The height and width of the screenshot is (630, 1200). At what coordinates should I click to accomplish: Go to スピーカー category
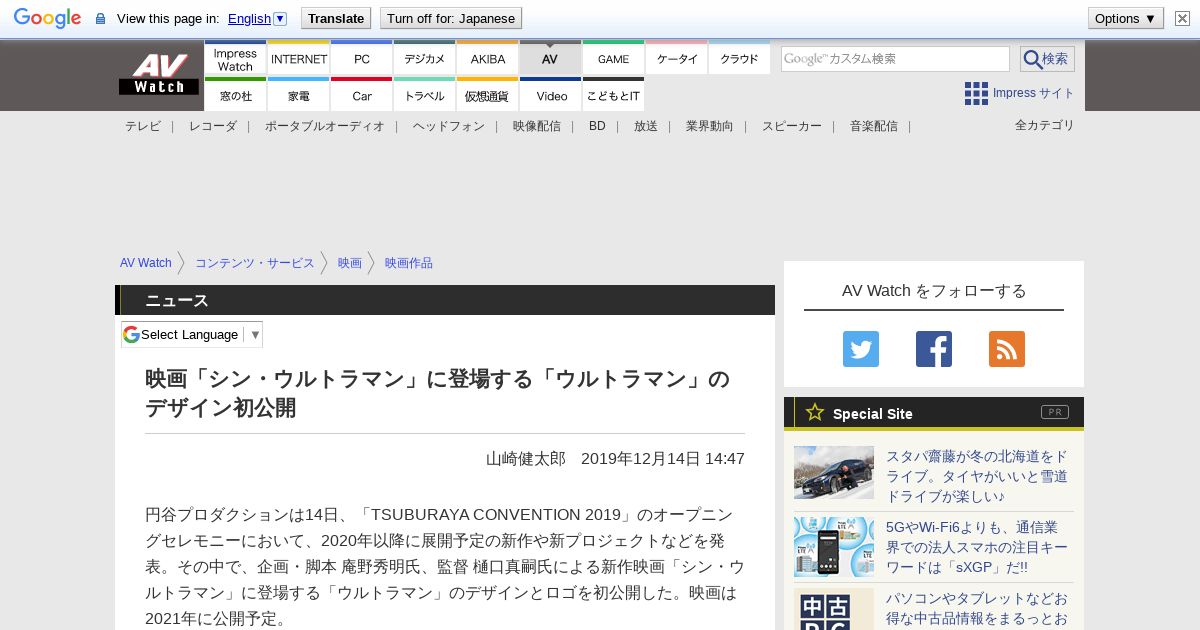(x=792, y=126)
